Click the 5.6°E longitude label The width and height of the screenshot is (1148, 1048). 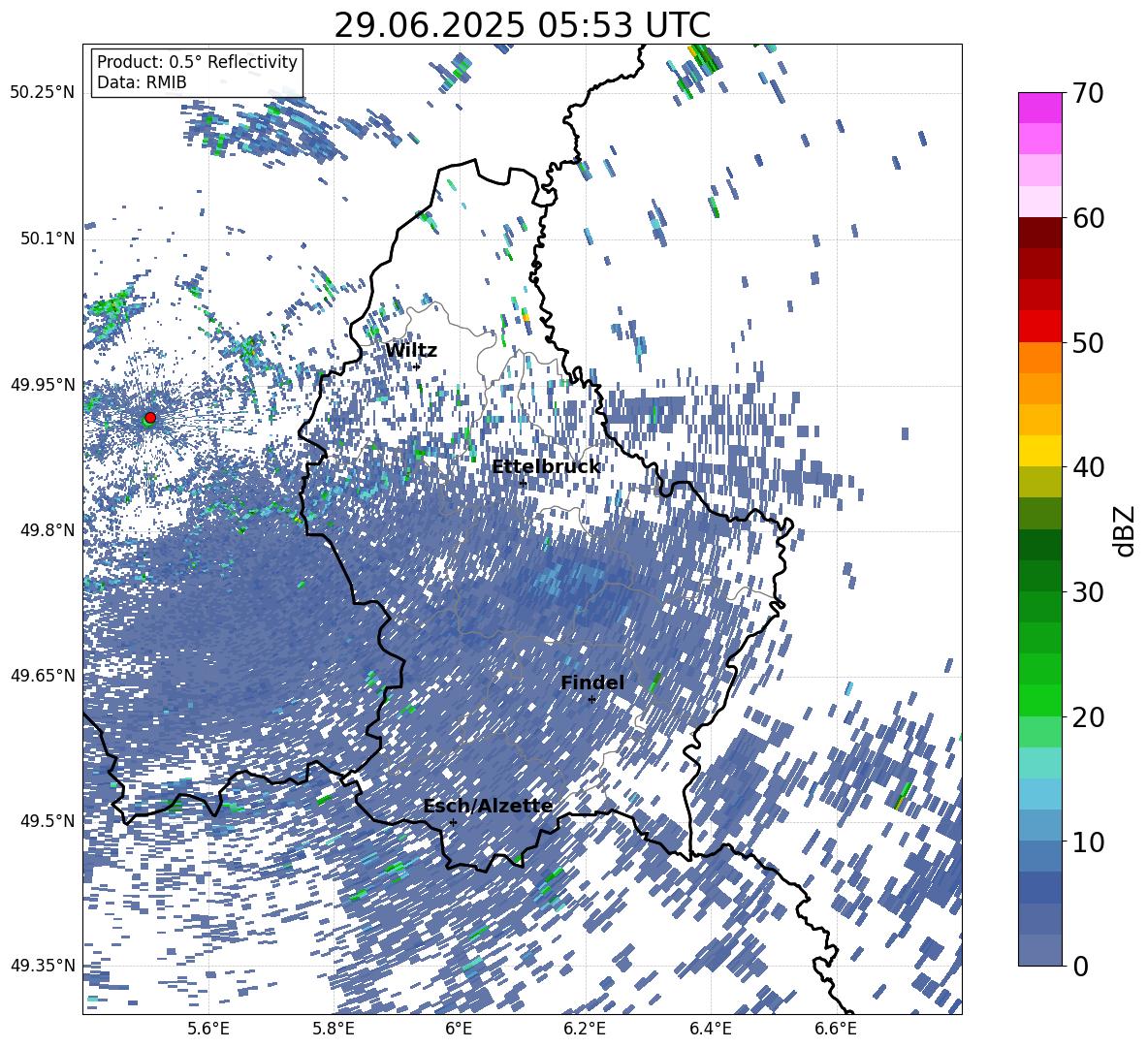207,1029
